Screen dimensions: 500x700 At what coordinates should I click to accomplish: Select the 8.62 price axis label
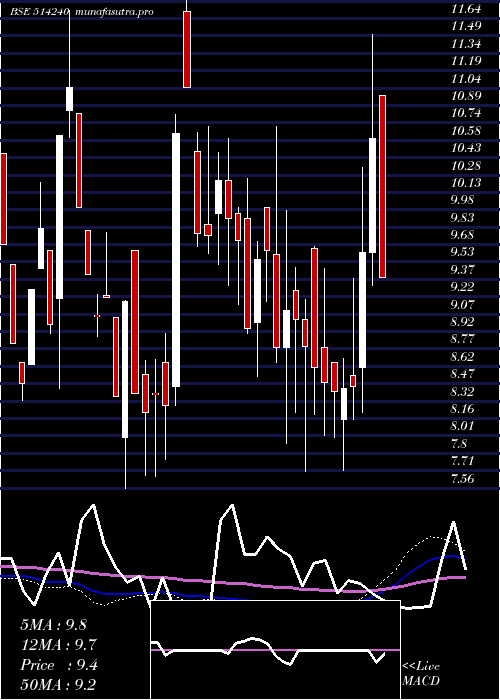pos(462,357)
